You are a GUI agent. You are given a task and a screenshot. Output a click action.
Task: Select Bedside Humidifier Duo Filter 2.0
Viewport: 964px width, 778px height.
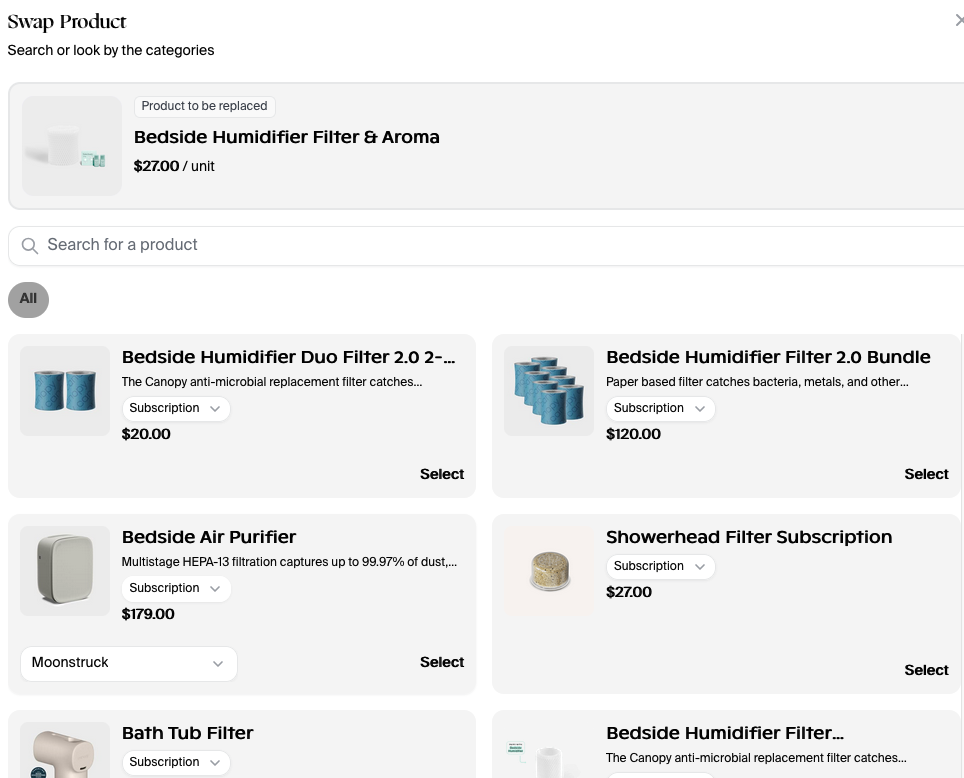[441, 475]
